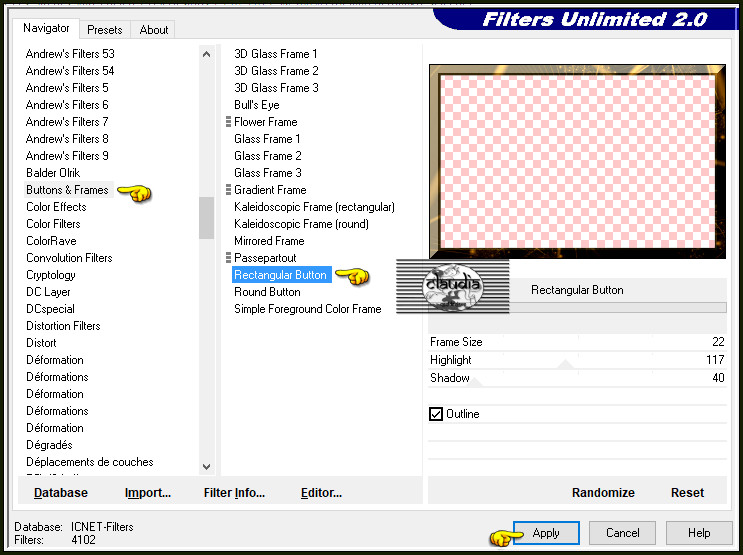743x555 pixels.
Task: Adjust the Frame Size slider
Action: pyautogui.click(x=577, y=342)
